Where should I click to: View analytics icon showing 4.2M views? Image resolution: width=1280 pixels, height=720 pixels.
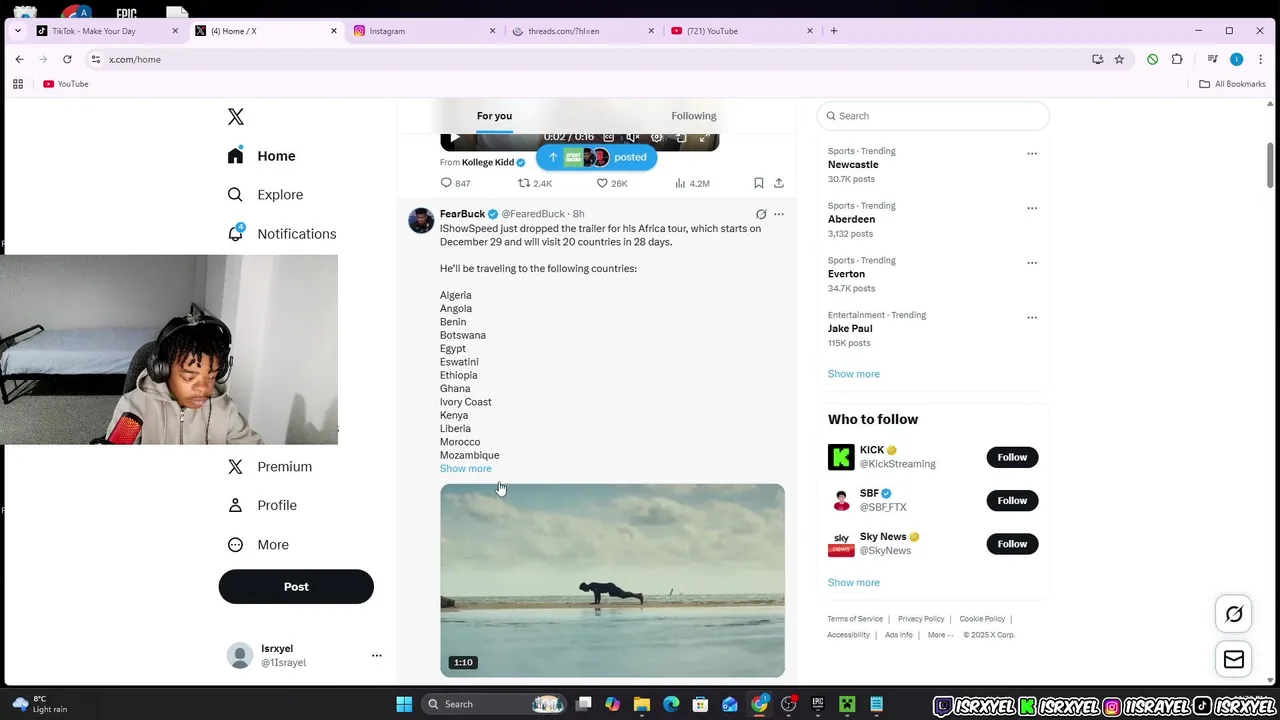680,183
